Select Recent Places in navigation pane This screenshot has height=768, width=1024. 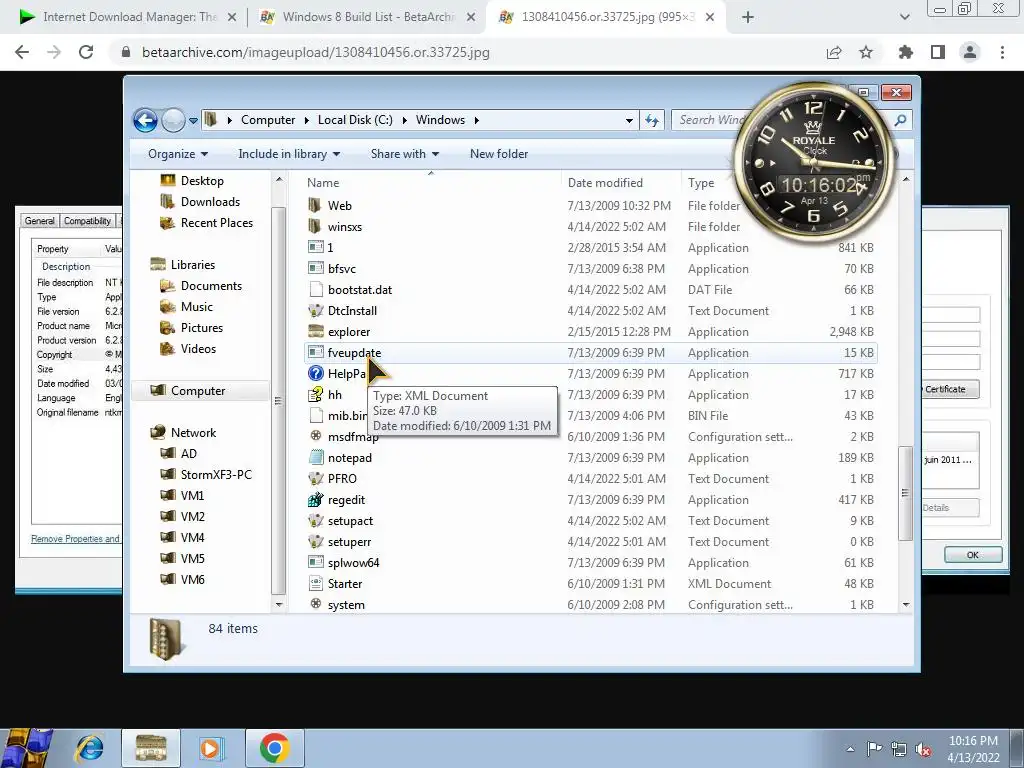coord(217,223)
